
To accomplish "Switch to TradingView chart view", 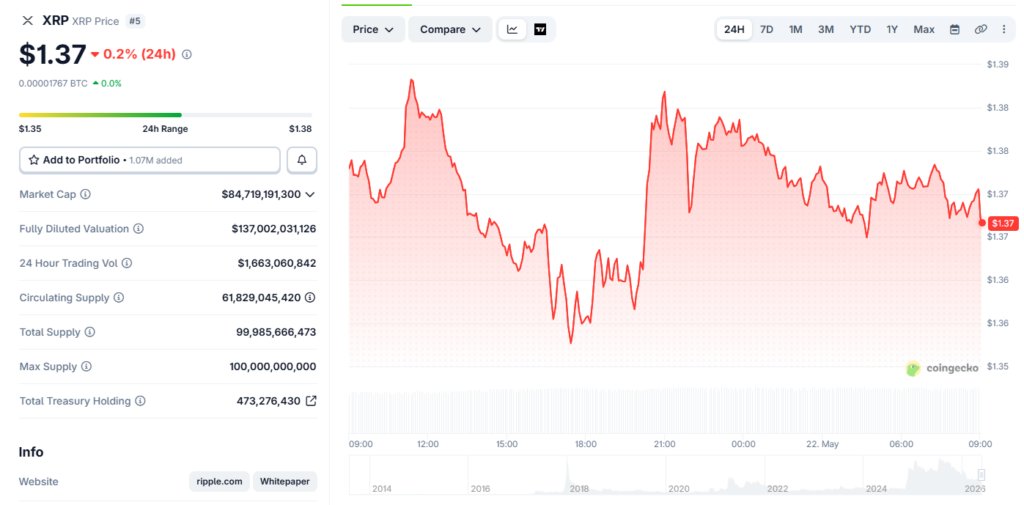I will click(540, 29).
